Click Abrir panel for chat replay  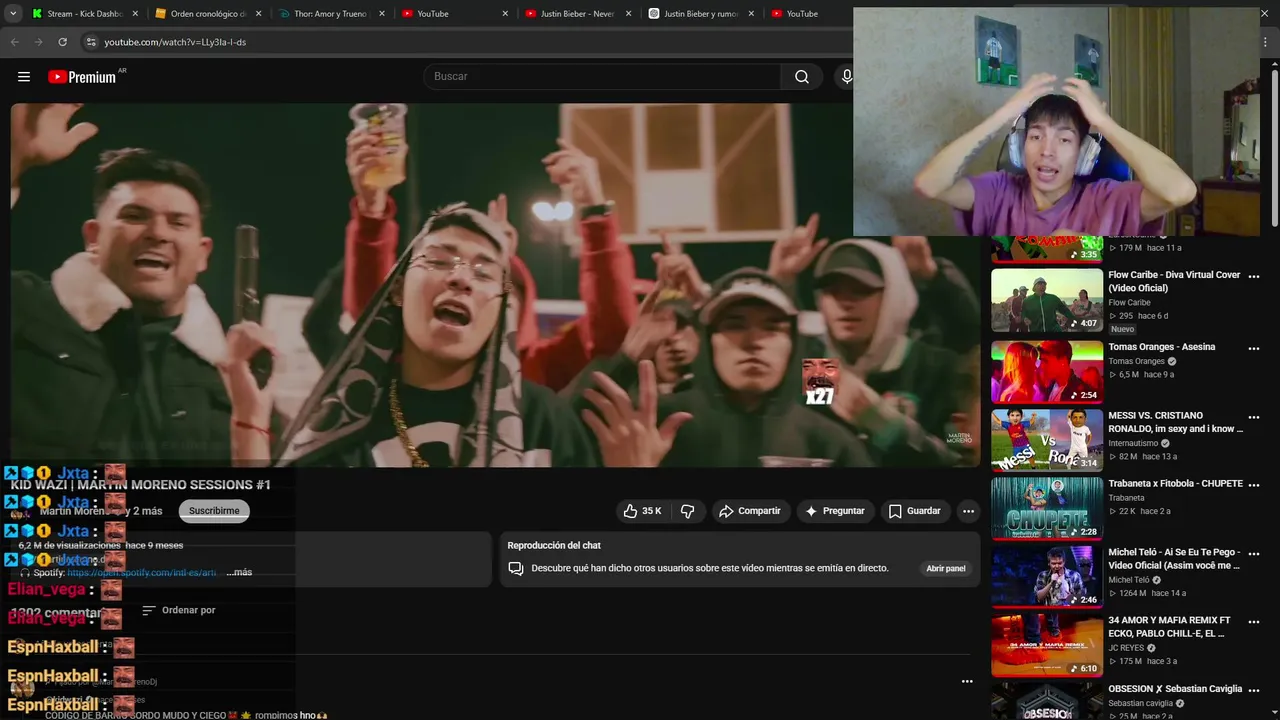[945, 568]
